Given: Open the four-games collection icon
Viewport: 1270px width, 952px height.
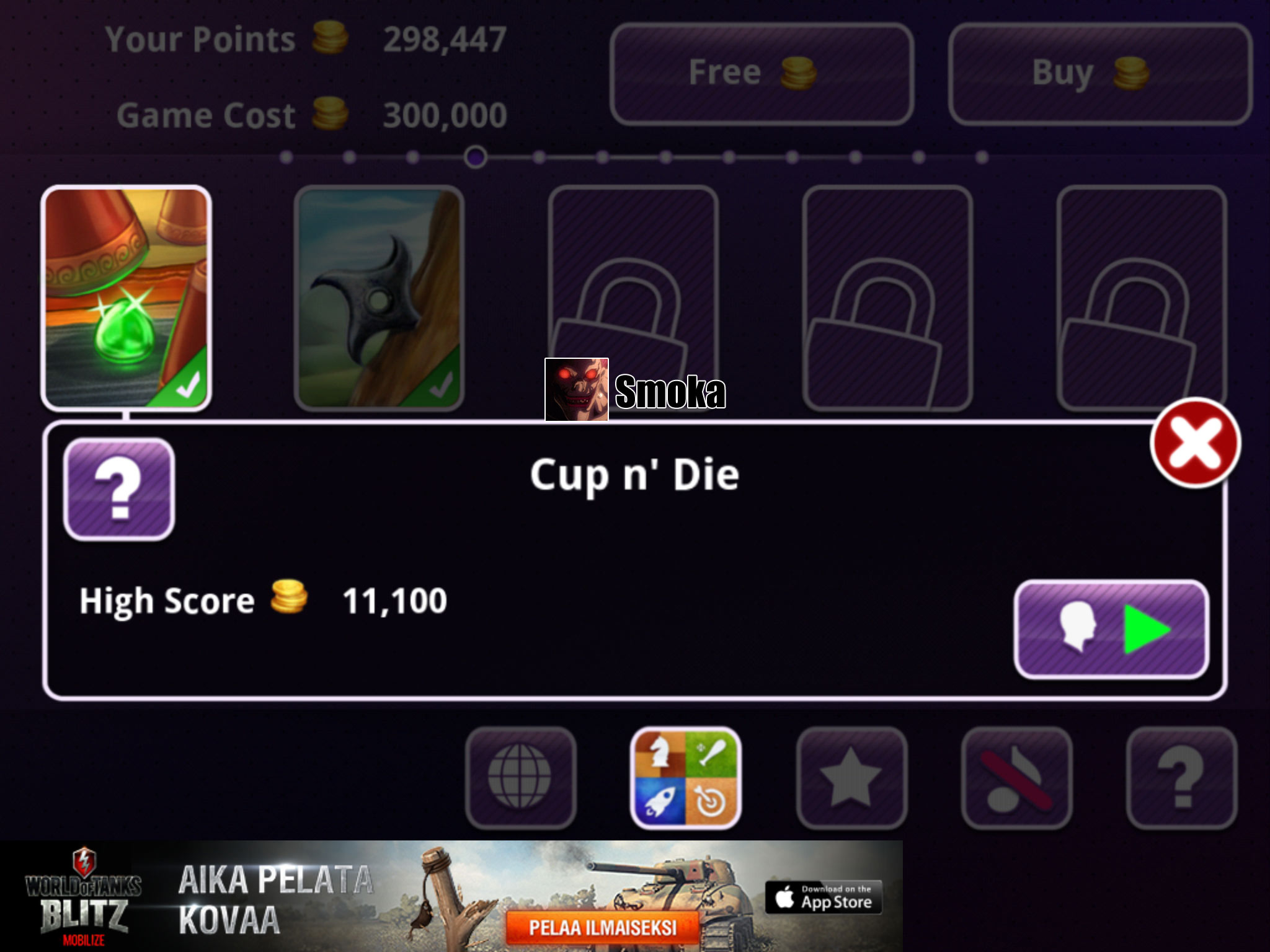Looking at the screenshot, I should pos(686,777).
